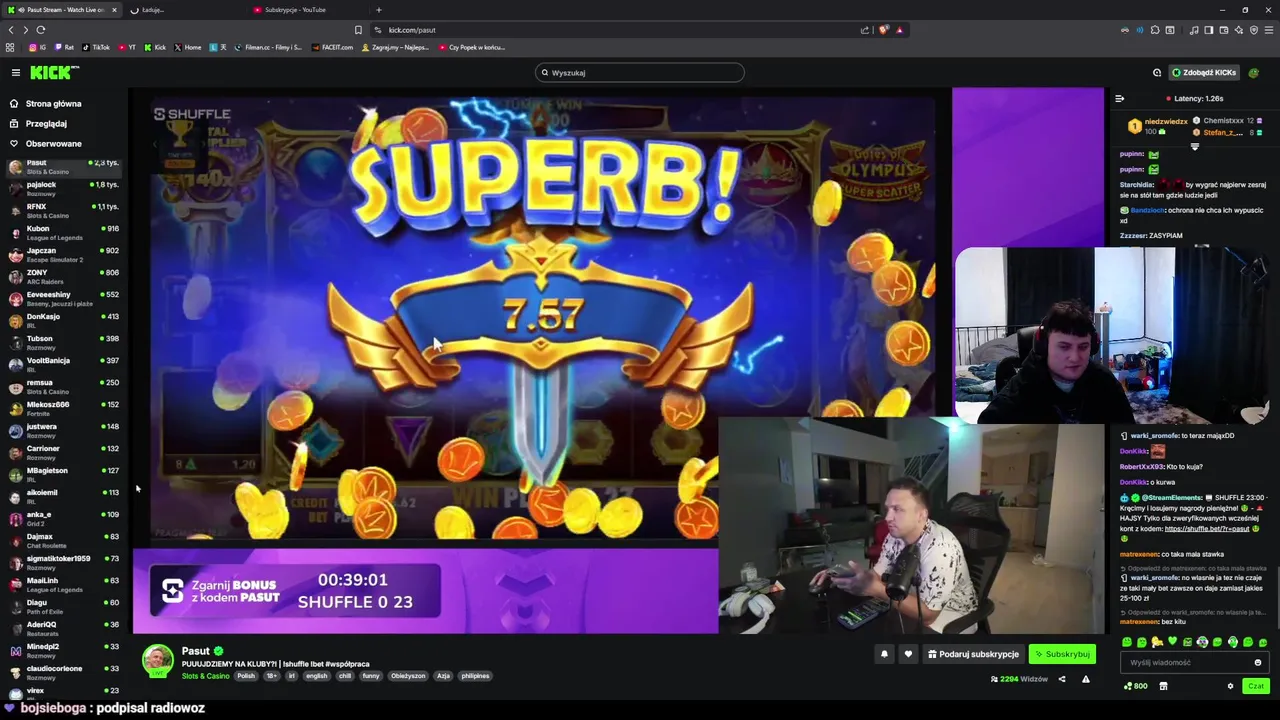Screen dimensions: 1280x720
Task: Close the Pasut Stream browser tab
Action: coord(114,10)
